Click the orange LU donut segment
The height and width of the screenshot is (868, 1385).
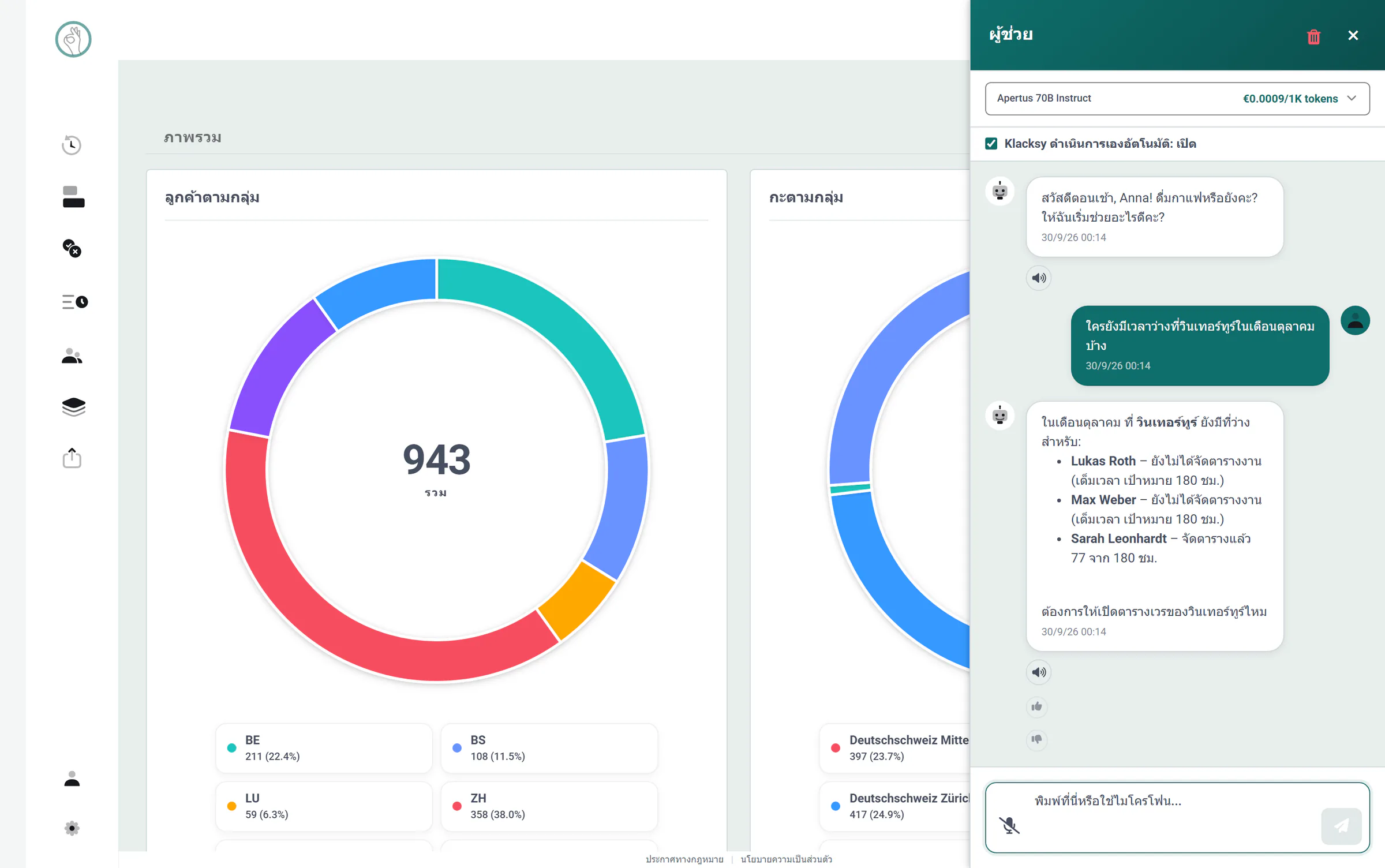tap(577, 600)
